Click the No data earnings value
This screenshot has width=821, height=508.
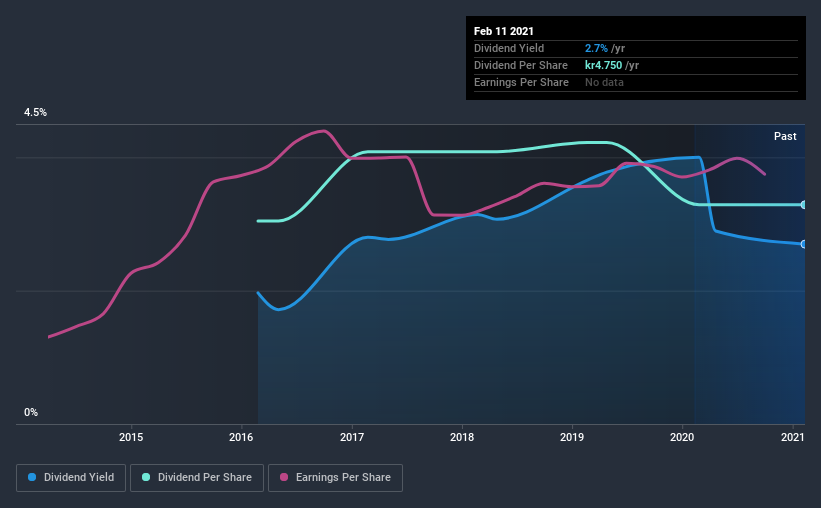tap(604, 82)
